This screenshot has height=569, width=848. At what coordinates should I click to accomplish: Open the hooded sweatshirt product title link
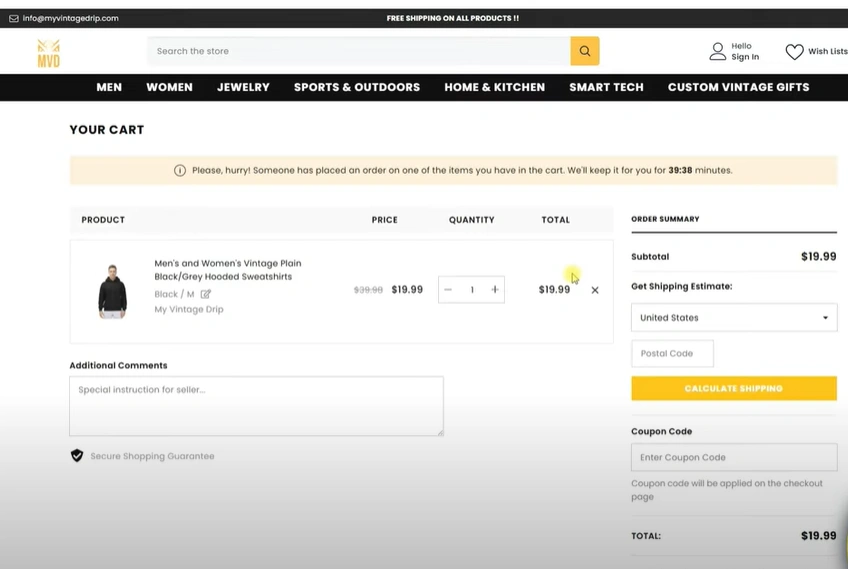point(228,270)
